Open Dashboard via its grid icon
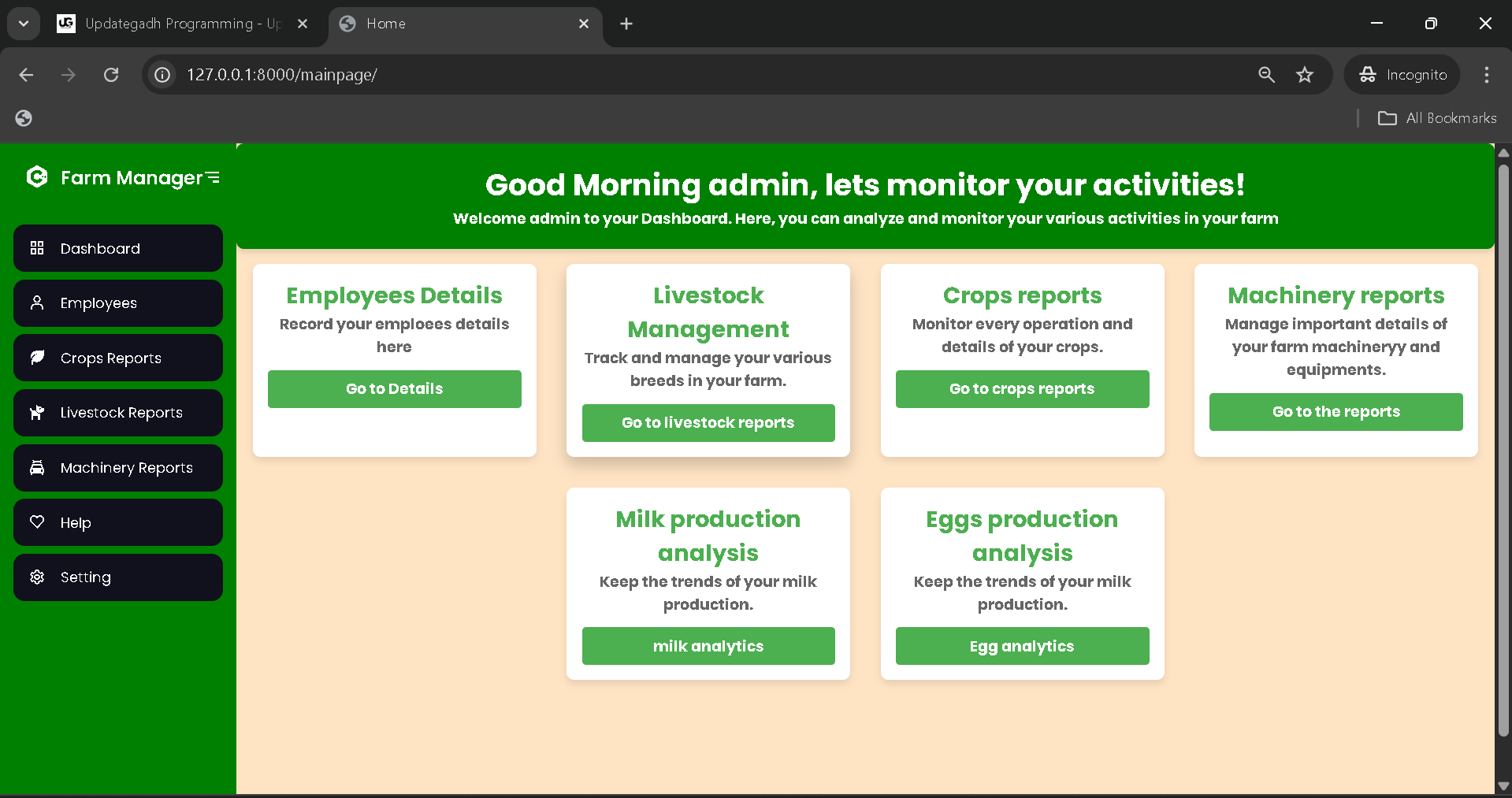This screenshot has height=798, width=1512. coord(37,248)
